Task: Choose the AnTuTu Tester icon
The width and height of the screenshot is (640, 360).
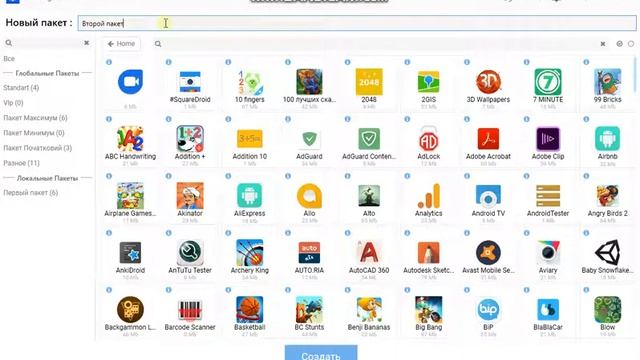Action: (x=190, y=253)
